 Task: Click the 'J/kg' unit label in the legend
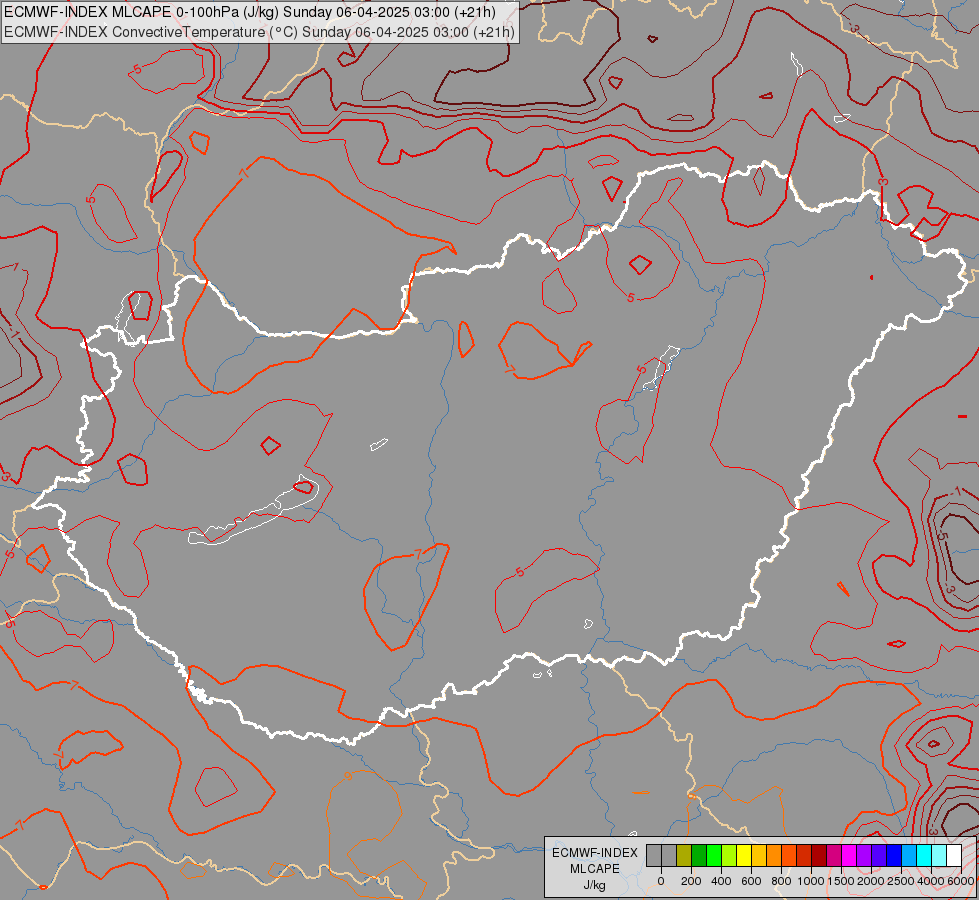[x=594, y=886]
